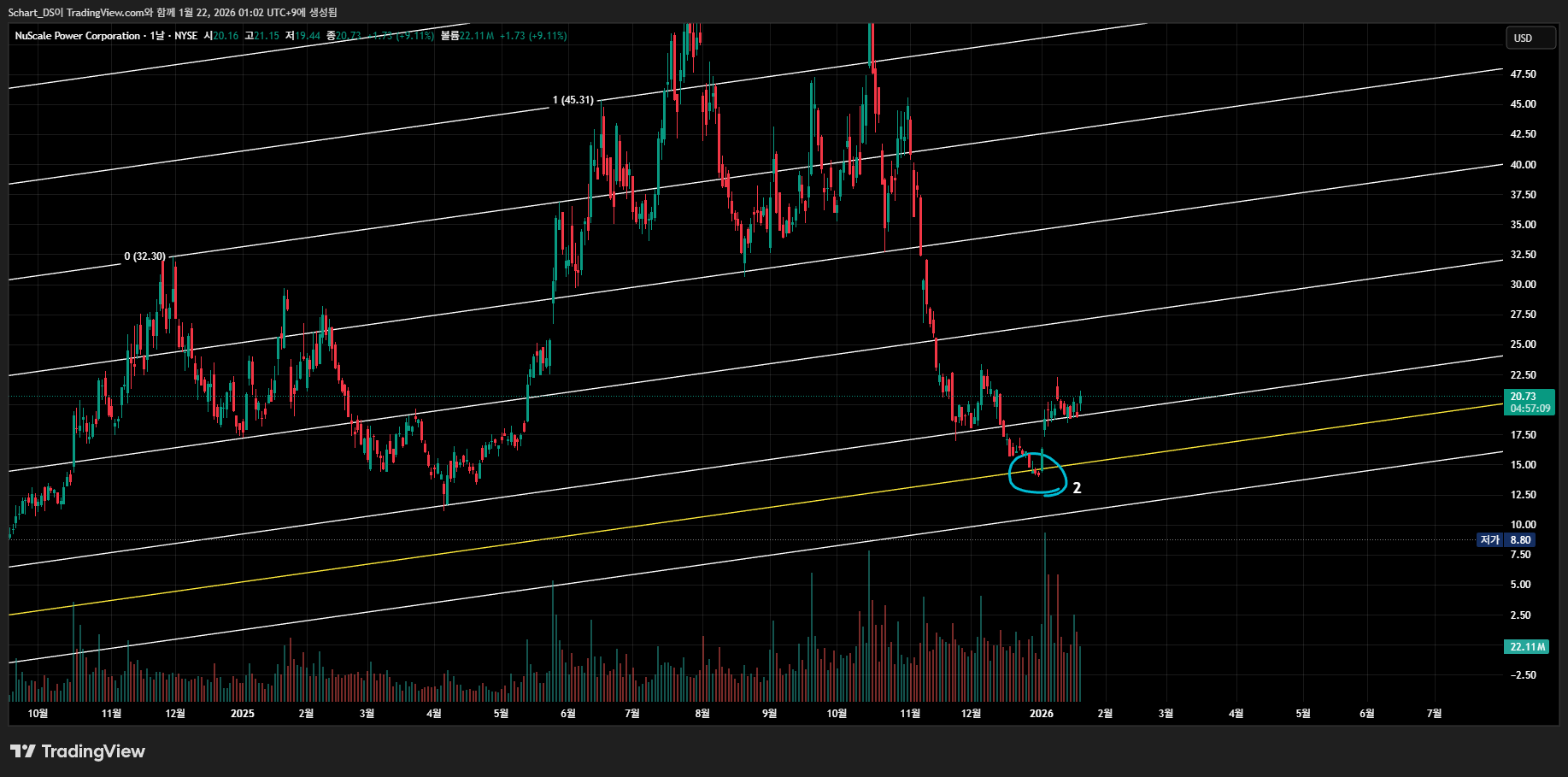Click the 10.00 price axis label
Viewport: 1568px width, 777px height.
click(1523, 525)
